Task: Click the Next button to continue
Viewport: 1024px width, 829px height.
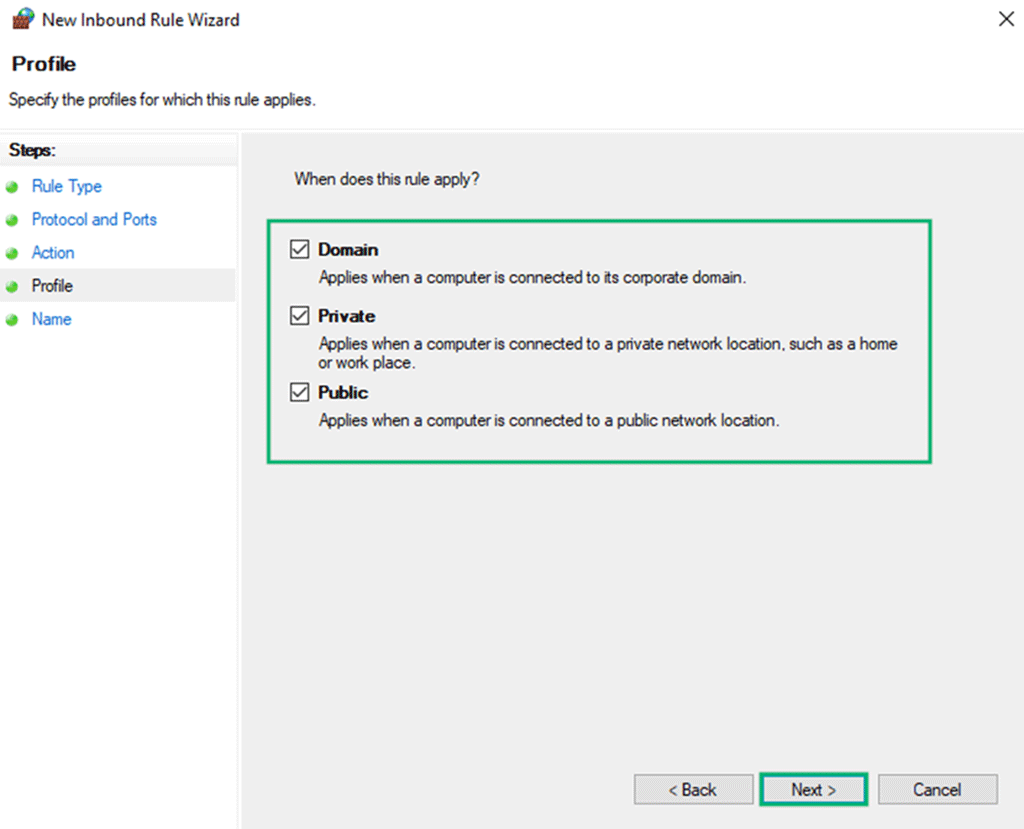Action: point(813,789)
